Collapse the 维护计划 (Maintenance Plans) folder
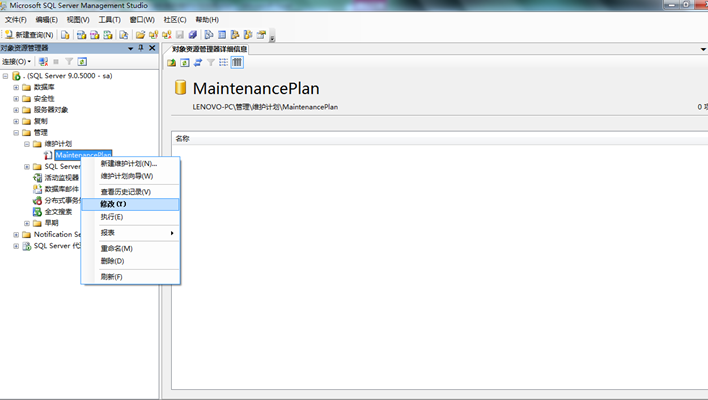 27,144
